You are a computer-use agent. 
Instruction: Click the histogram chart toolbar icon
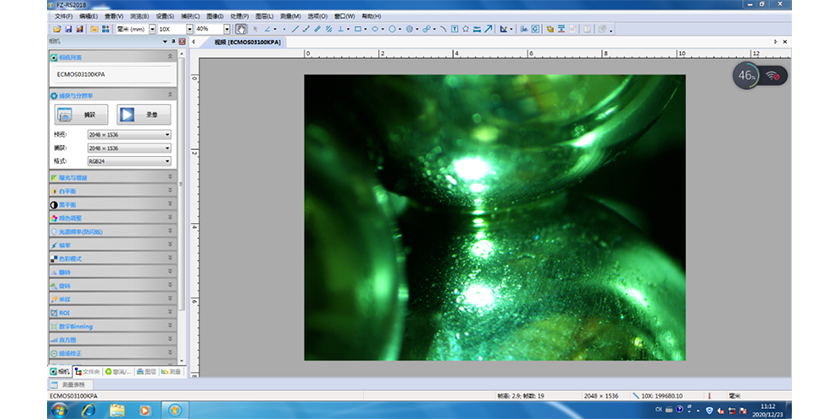click(524, 29)
